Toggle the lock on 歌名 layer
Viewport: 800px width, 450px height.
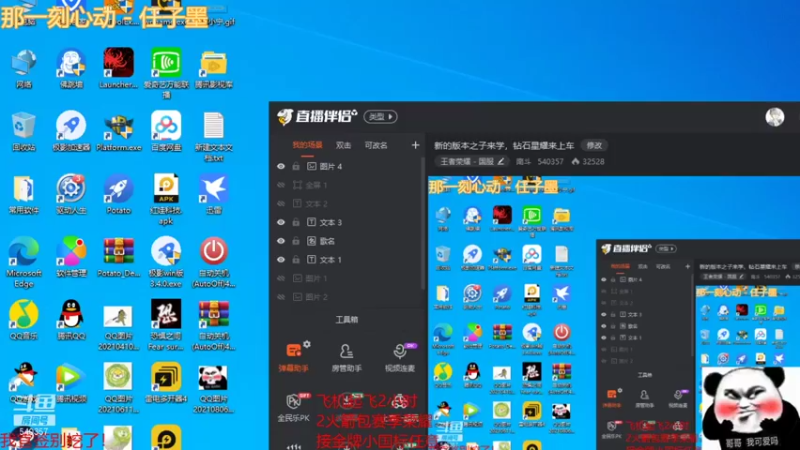point(296,241)
